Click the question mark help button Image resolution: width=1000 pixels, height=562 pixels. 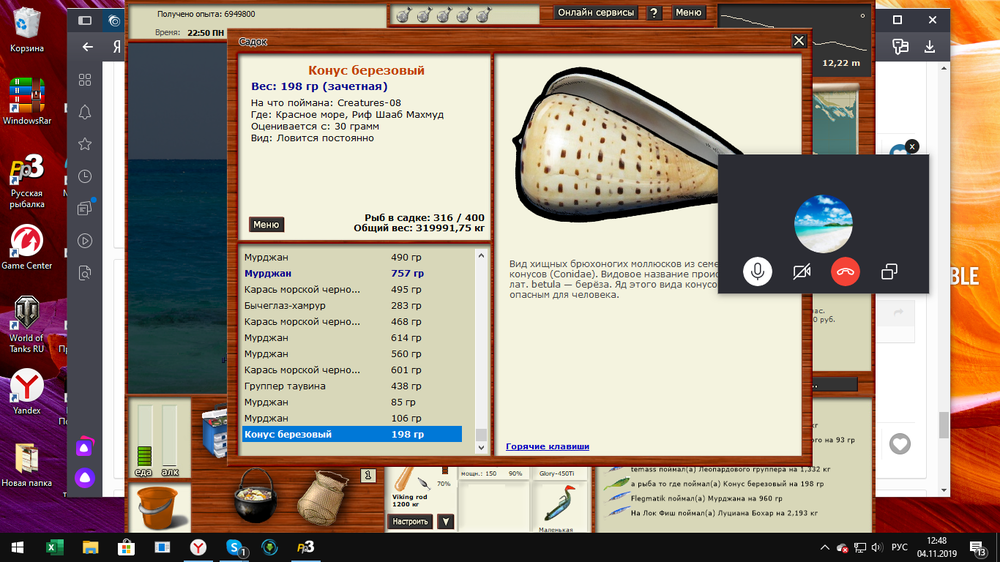654,13
